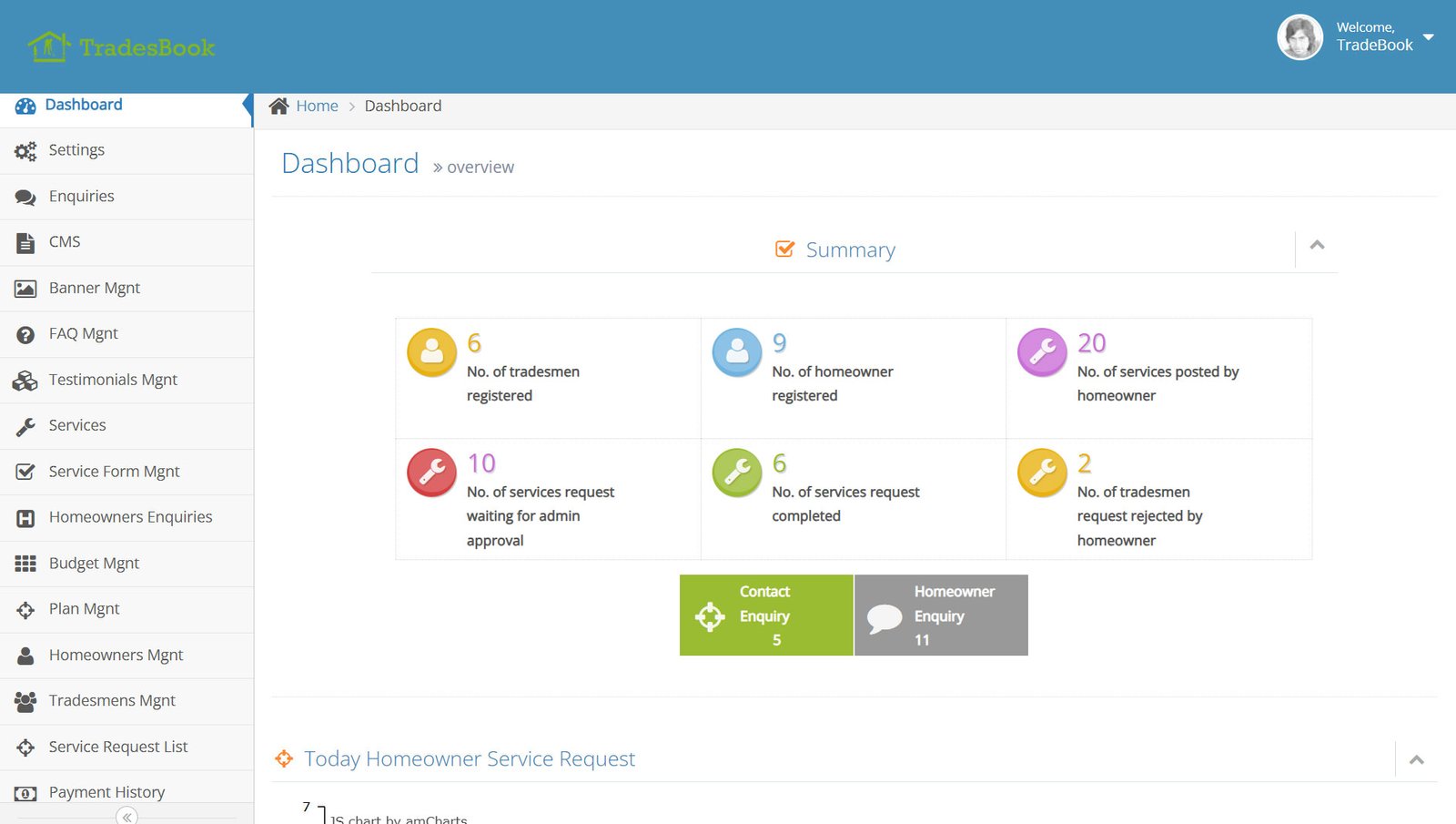Click the number 10 waiting approval count

[x=481, y=463]
